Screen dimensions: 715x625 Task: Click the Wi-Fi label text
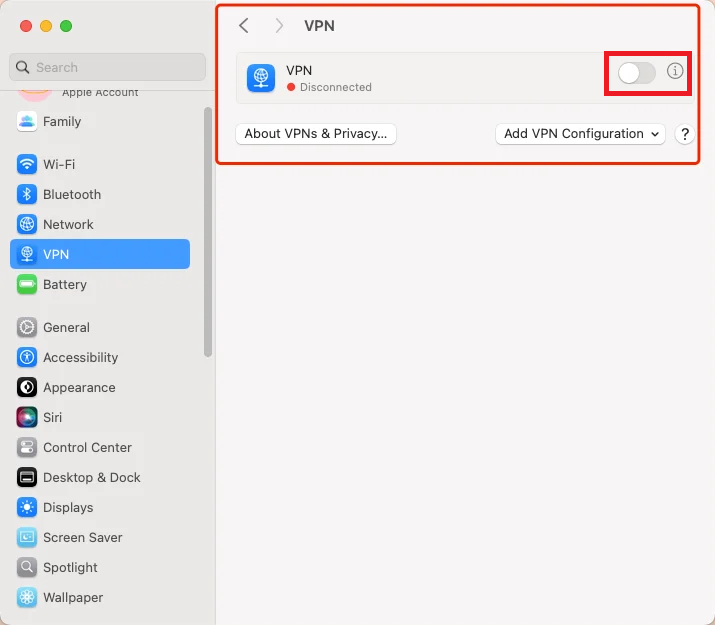pos(59,164)
